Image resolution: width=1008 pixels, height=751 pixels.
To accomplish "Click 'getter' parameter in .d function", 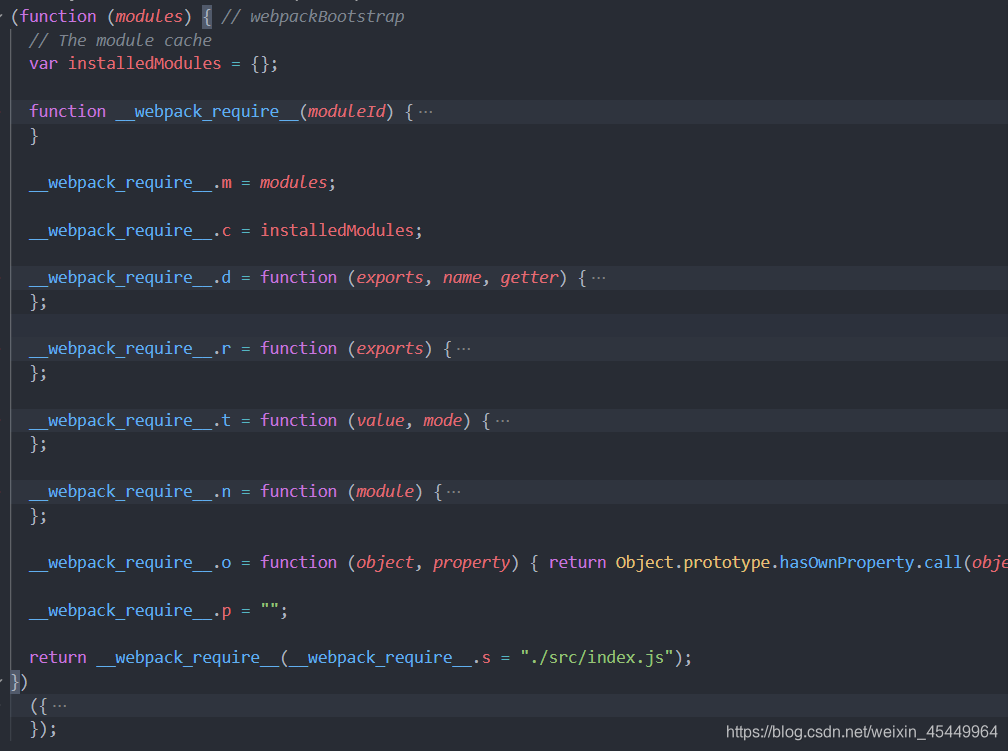I will point(530,278).
